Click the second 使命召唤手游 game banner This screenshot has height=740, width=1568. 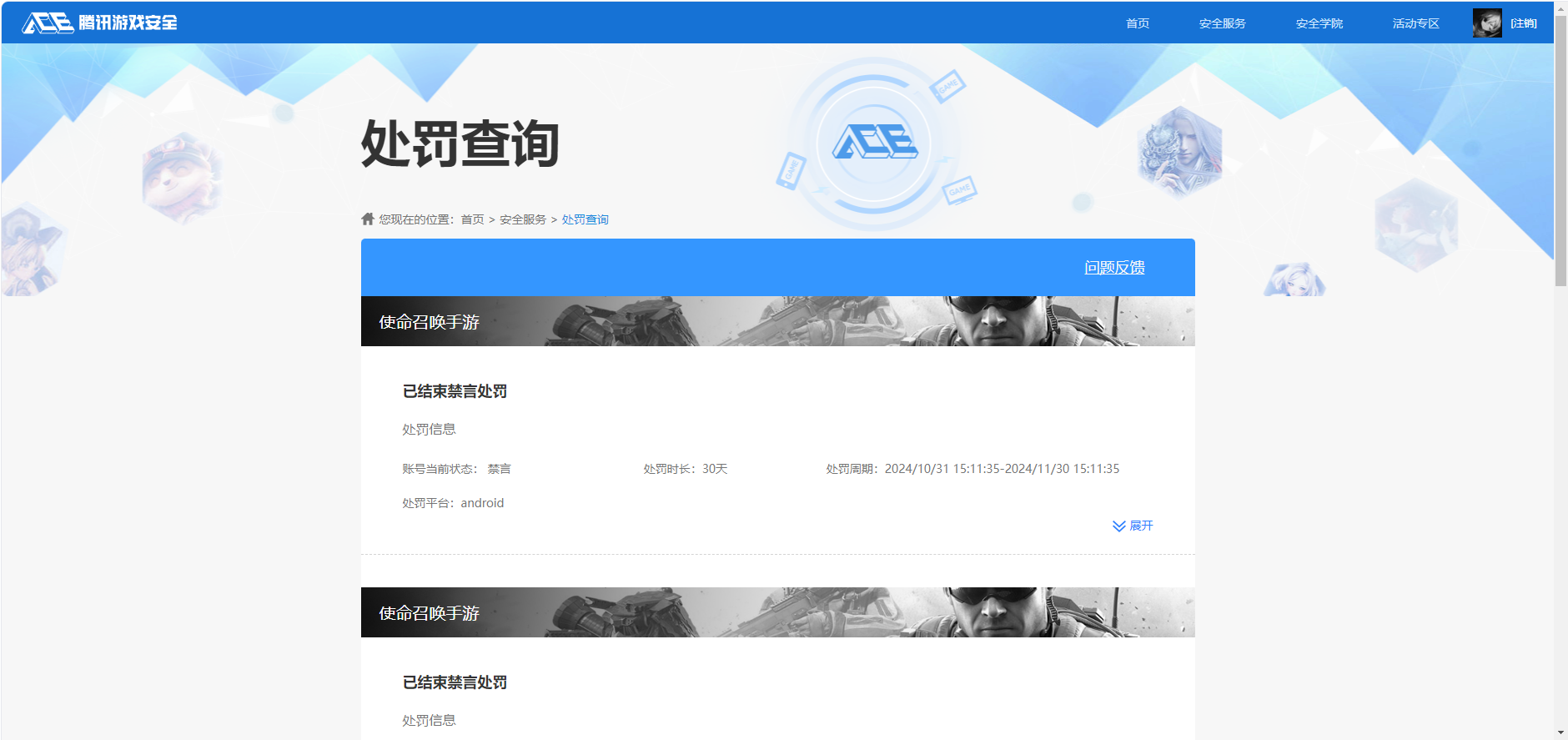pyautogui.click(x=778, y=612)
